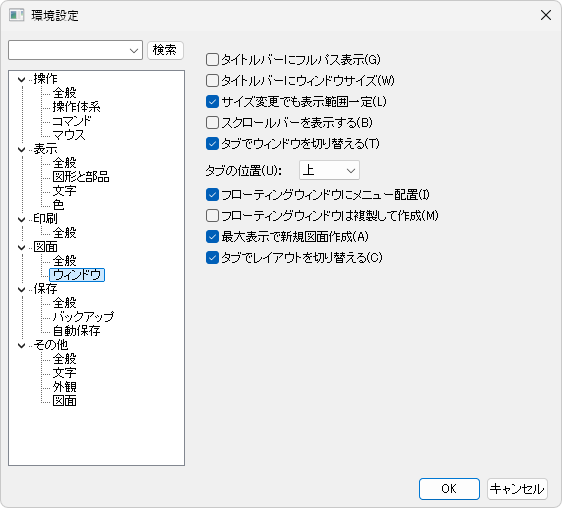This screenshot has width=562, height=508.
Task: Select 自動保存 under 保存
Action: 77,331
